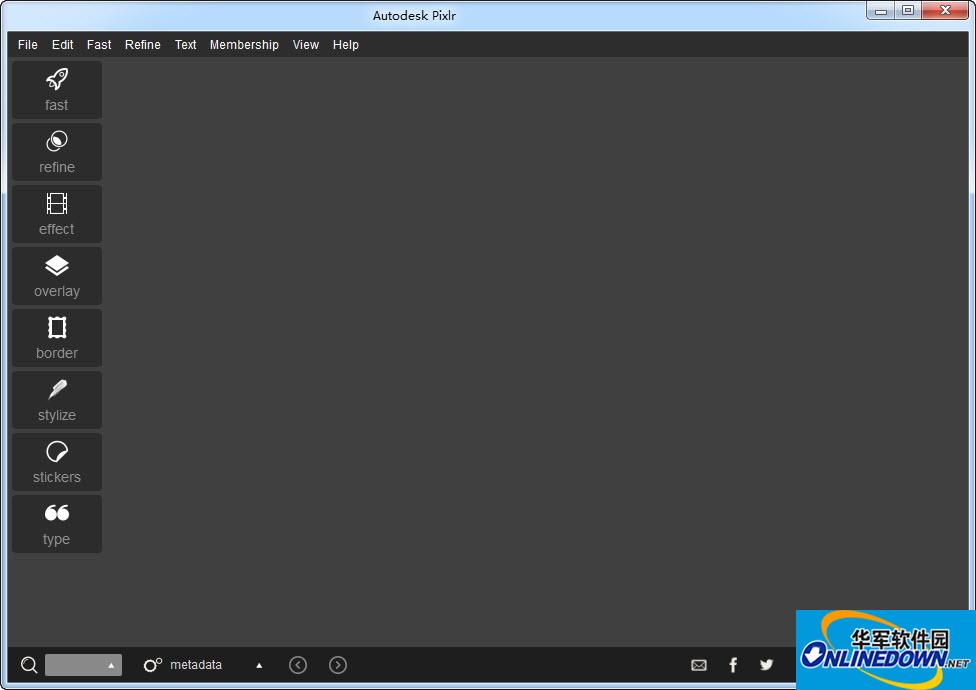Image resolution: width=976 pixels, height=690 pixels.
Task: Open the zoom level dropdown
Action: point(83,664)
